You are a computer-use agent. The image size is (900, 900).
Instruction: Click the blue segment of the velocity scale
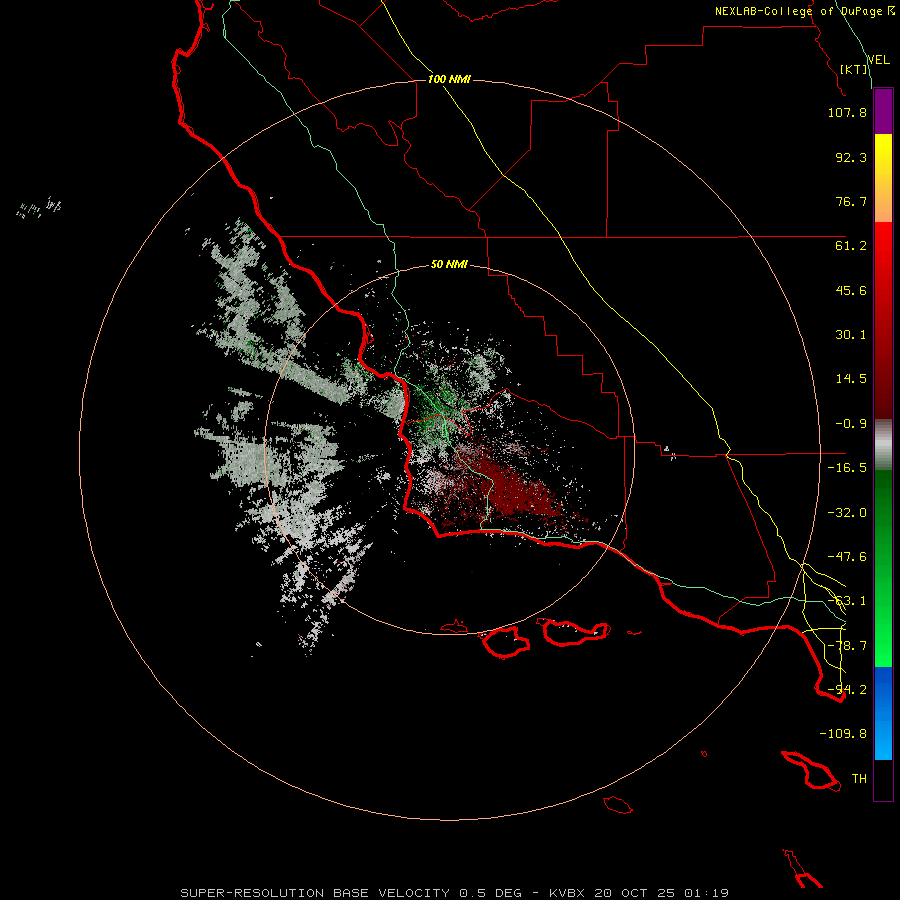(x=883, y=713)
